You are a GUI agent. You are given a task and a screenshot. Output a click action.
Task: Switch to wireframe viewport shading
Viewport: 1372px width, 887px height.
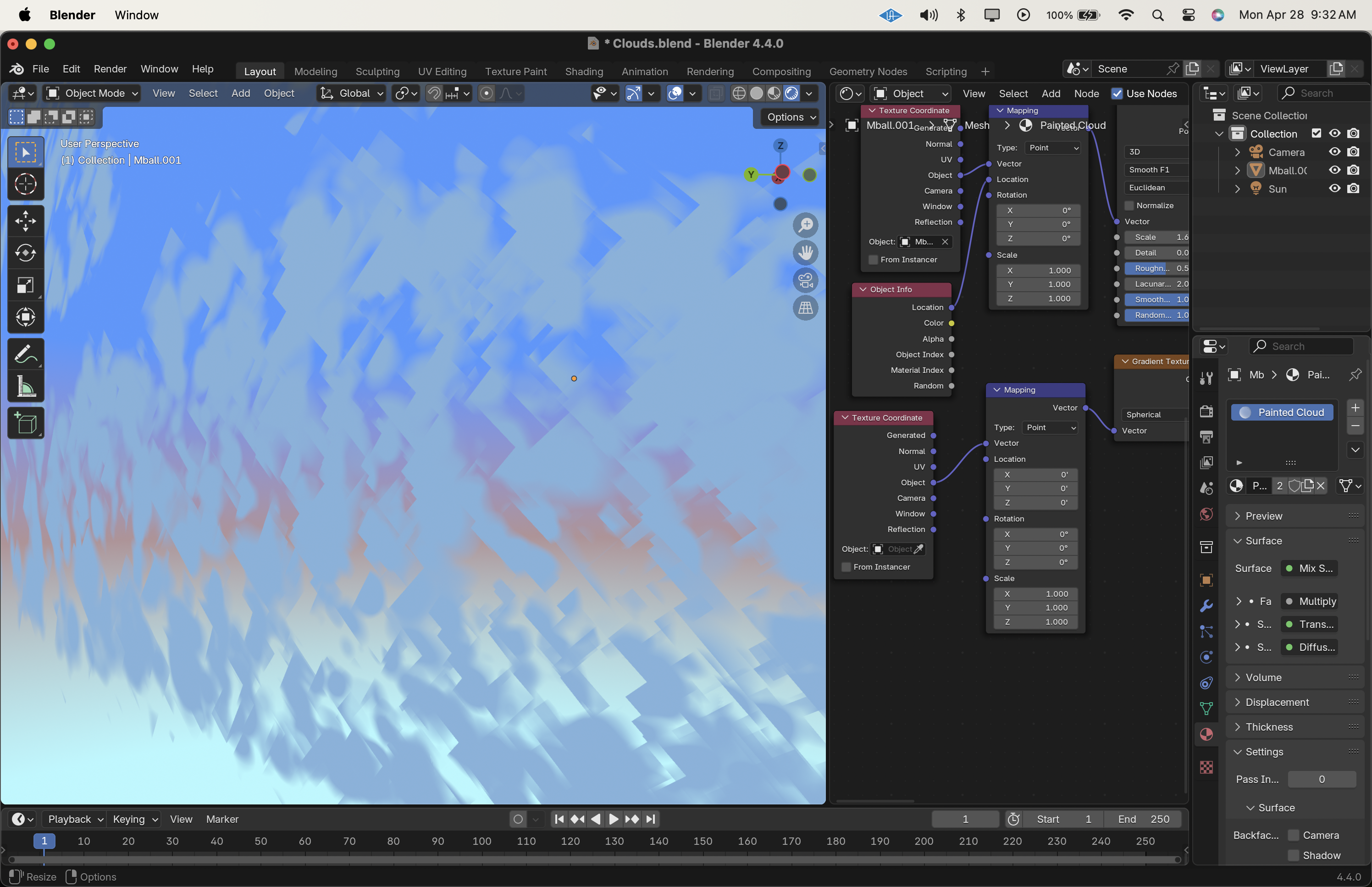(x=739, y=93)
